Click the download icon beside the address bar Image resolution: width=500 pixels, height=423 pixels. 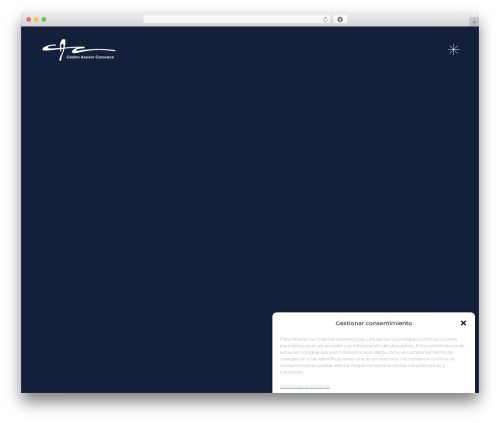point(340,19)
